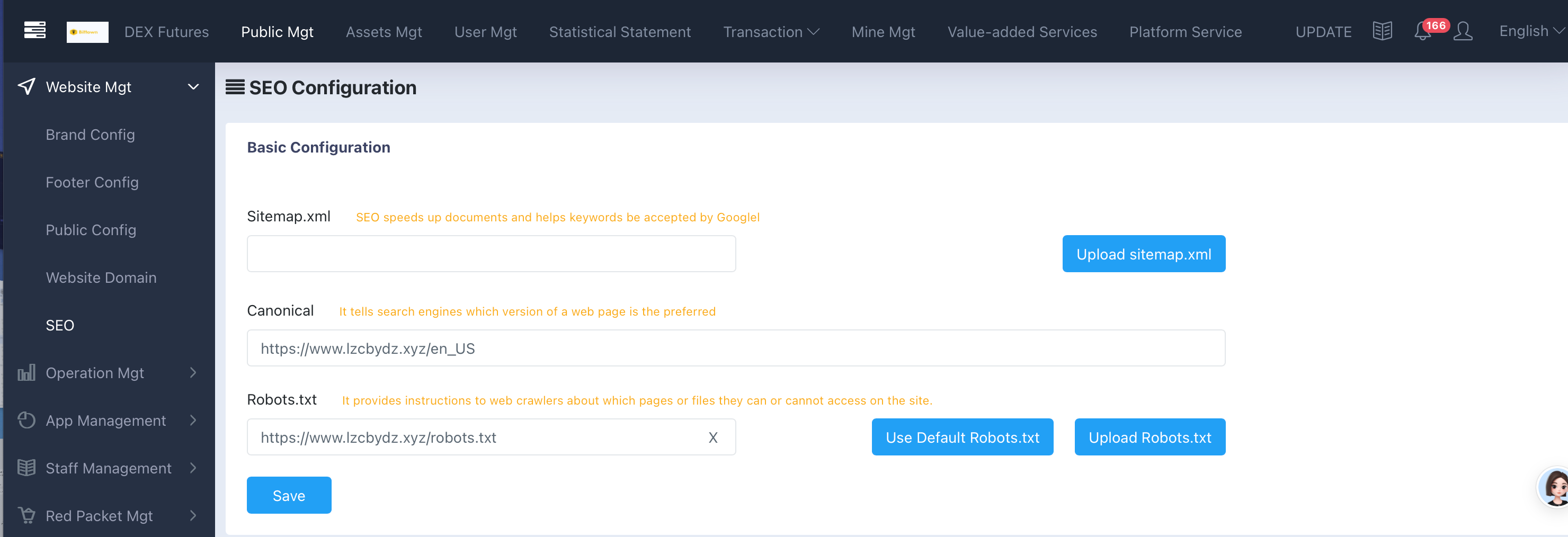Focus the Canonical URL input field
Screen dimensions: 1568x537
[736, 347]
